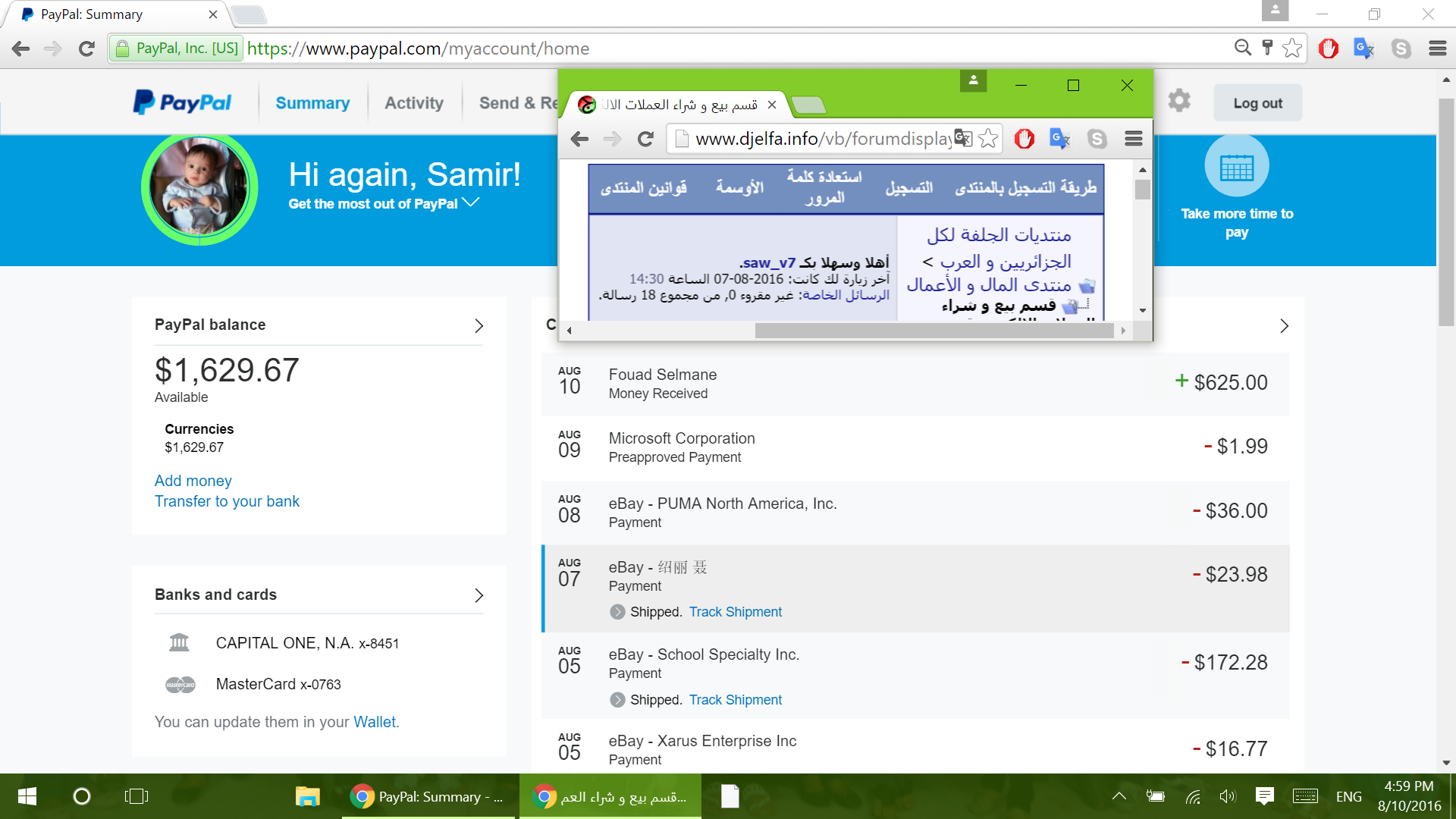Bookmark PayPal page with star icon

[x=1292, y=49]
